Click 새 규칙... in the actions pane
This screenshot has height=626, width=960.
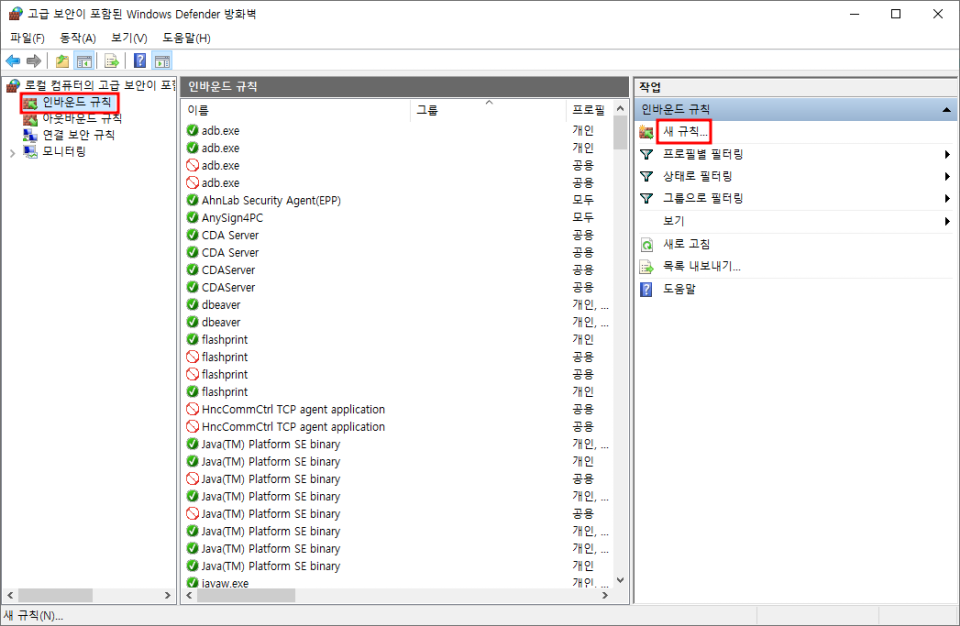click(685, 131)
